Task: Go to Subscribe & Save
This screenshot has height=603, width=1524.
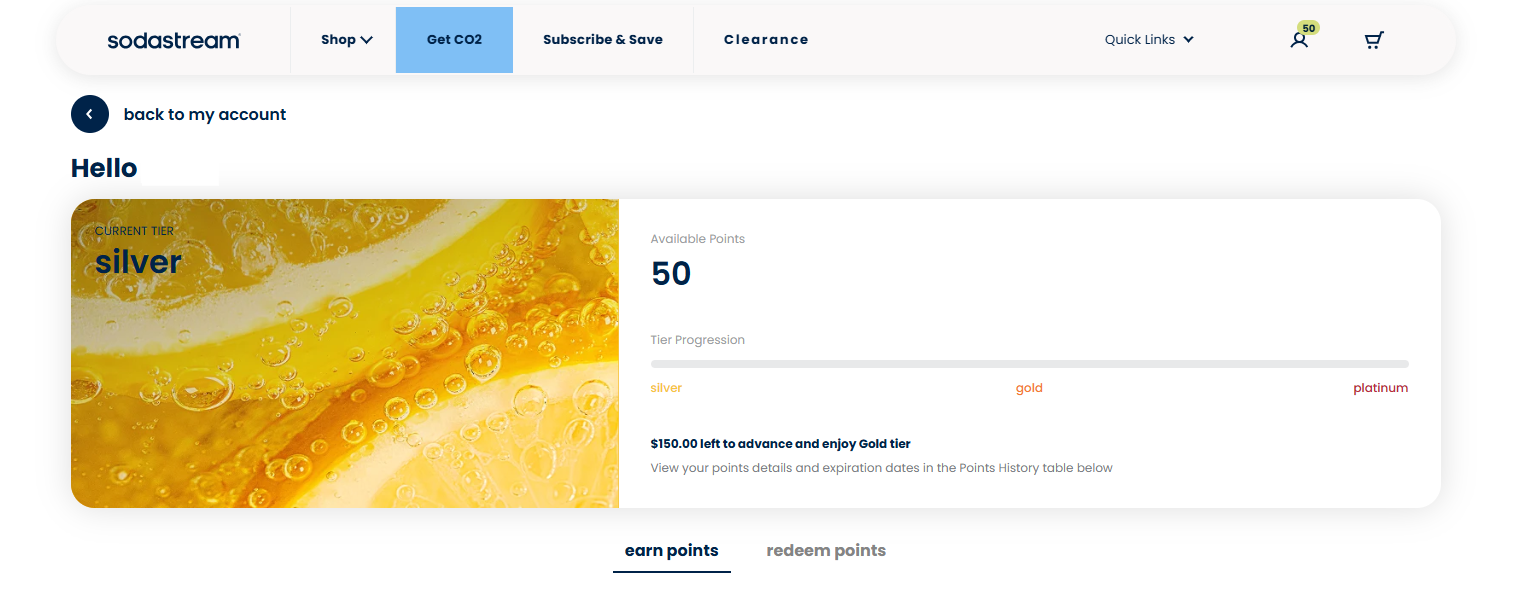Action: pos(603,40)
